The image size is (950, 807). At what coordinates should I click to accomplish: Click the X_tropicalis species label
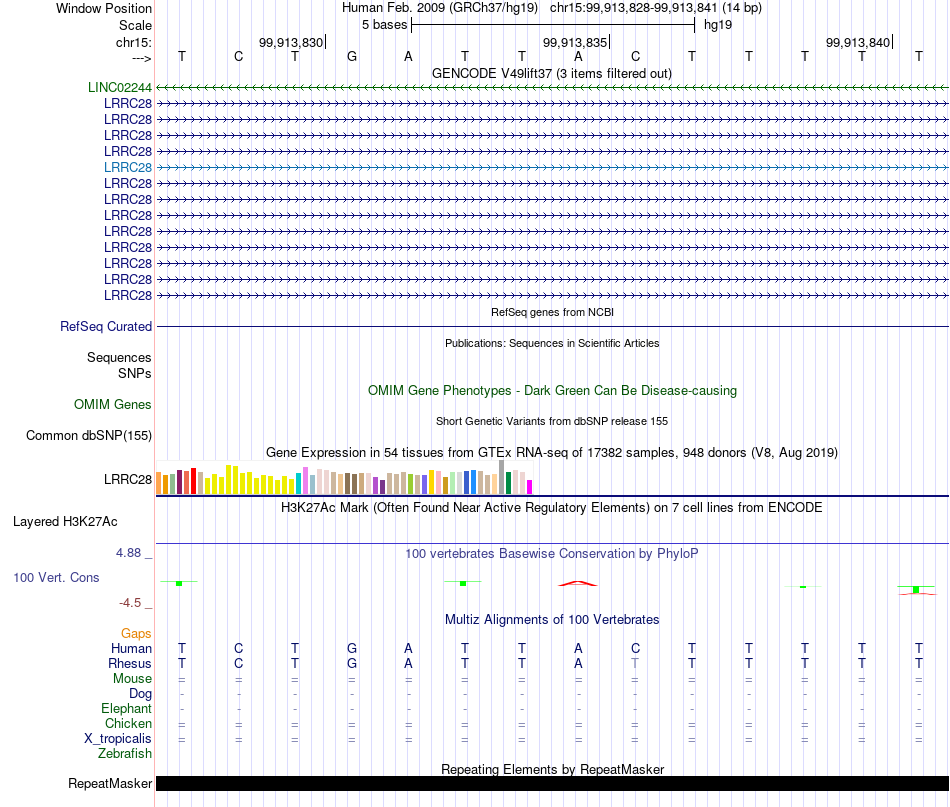tap(118, 739)
